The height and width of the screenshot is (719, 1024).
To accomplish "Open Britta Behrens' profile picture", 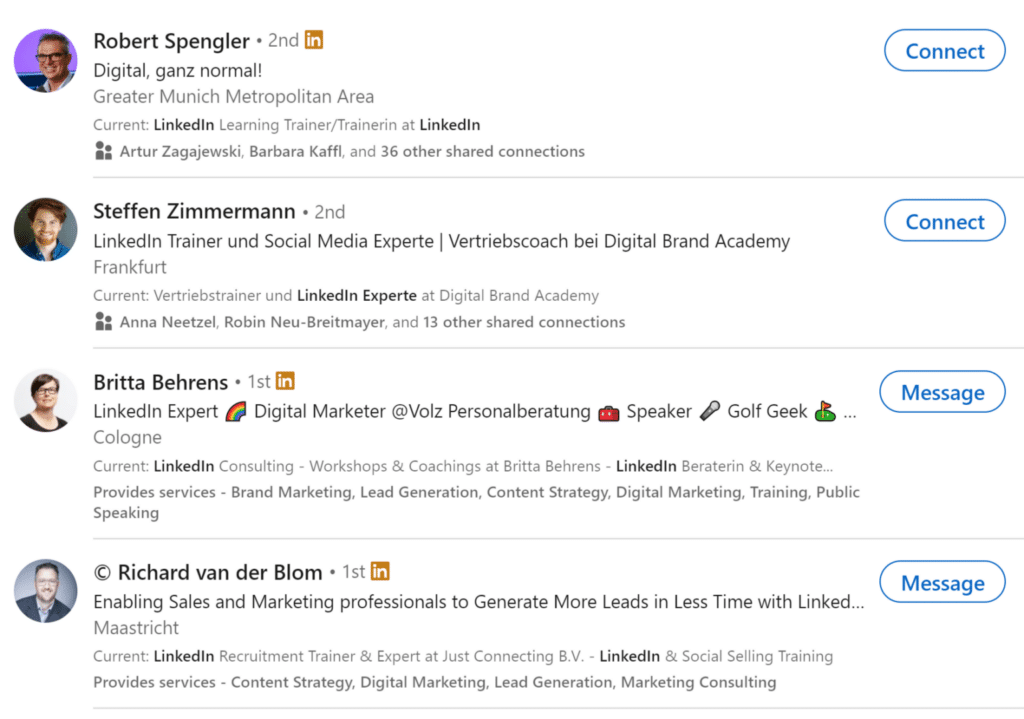I will (x=46, y=400).
